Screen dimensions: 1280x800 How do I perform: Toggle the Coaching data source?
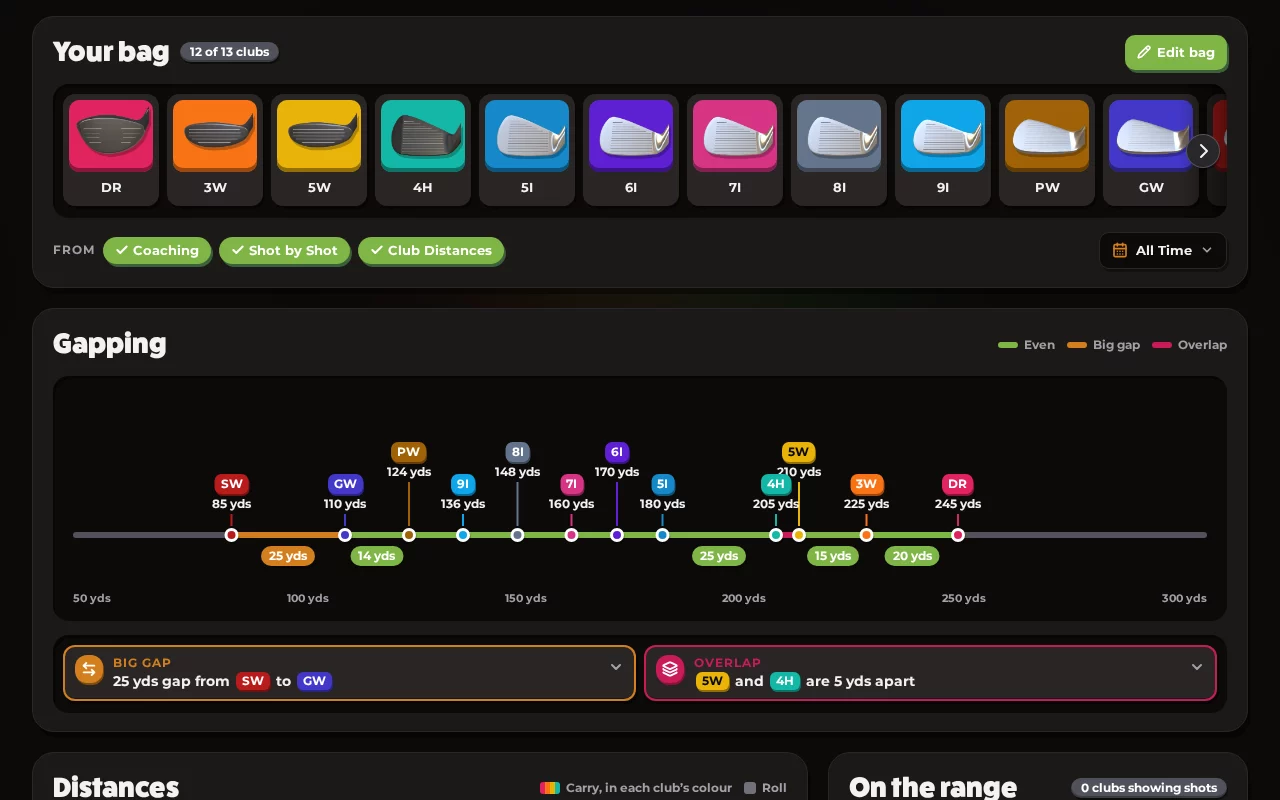coord(157,250)
